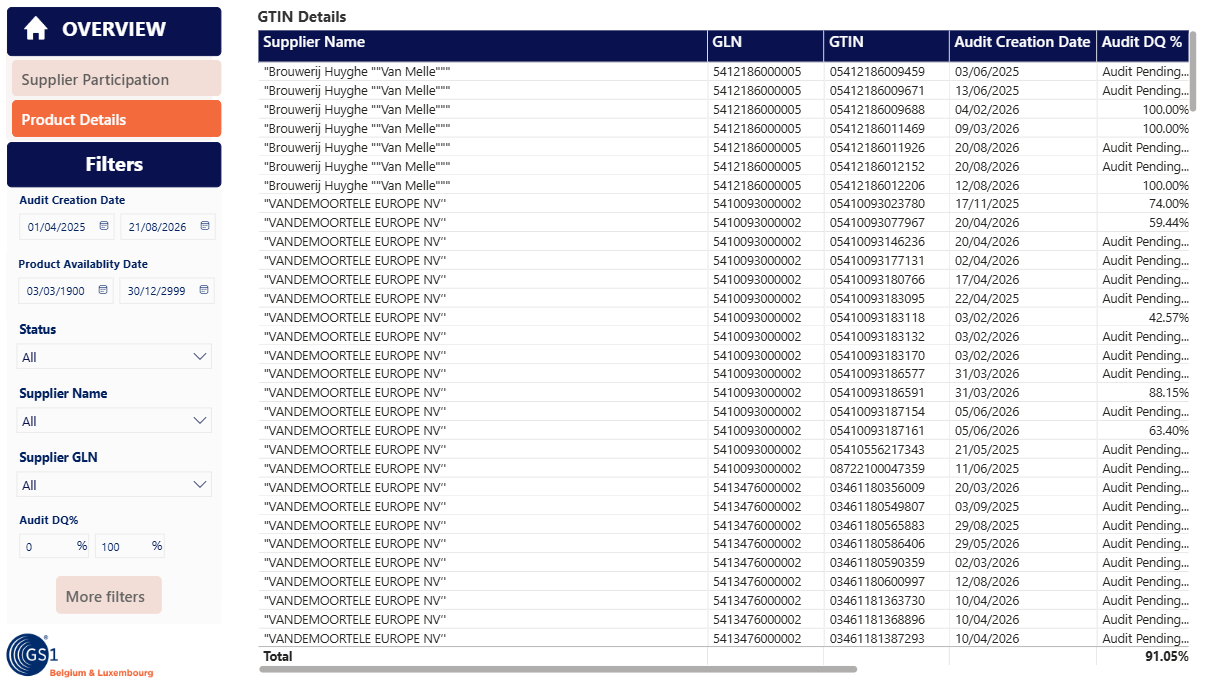Sort by Audit Creation Date column header
This screenshot has height=692, width=1209.
[x=1022, y=42]
